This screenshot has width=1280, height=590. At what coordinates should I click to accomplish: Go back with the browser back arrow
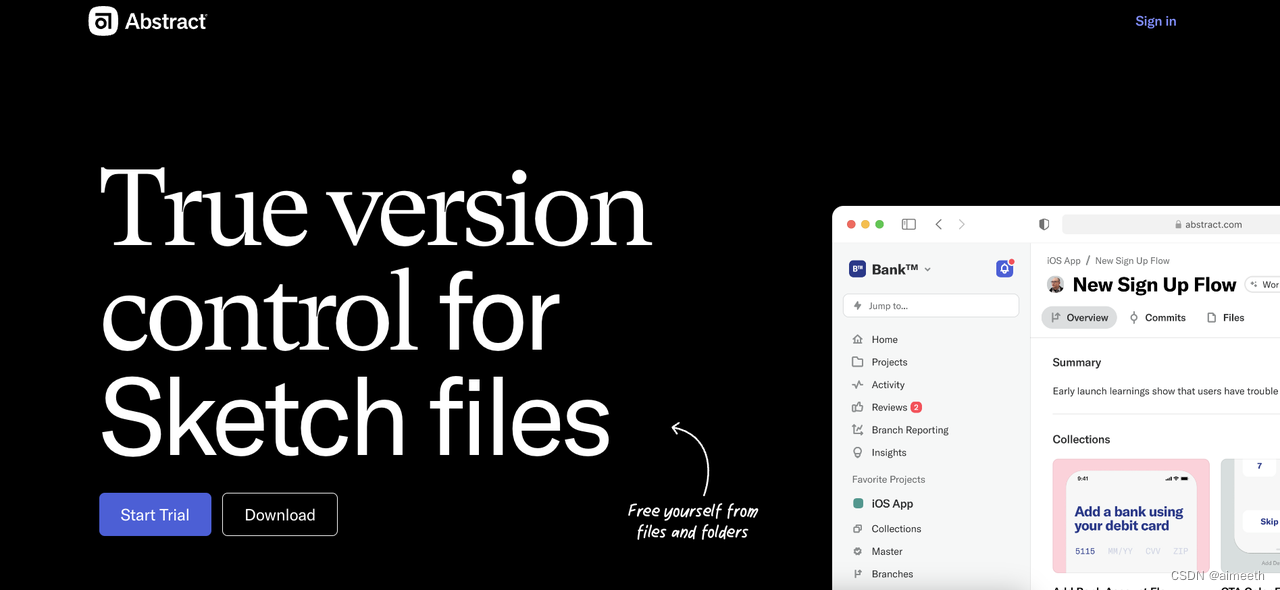(939, 224)
